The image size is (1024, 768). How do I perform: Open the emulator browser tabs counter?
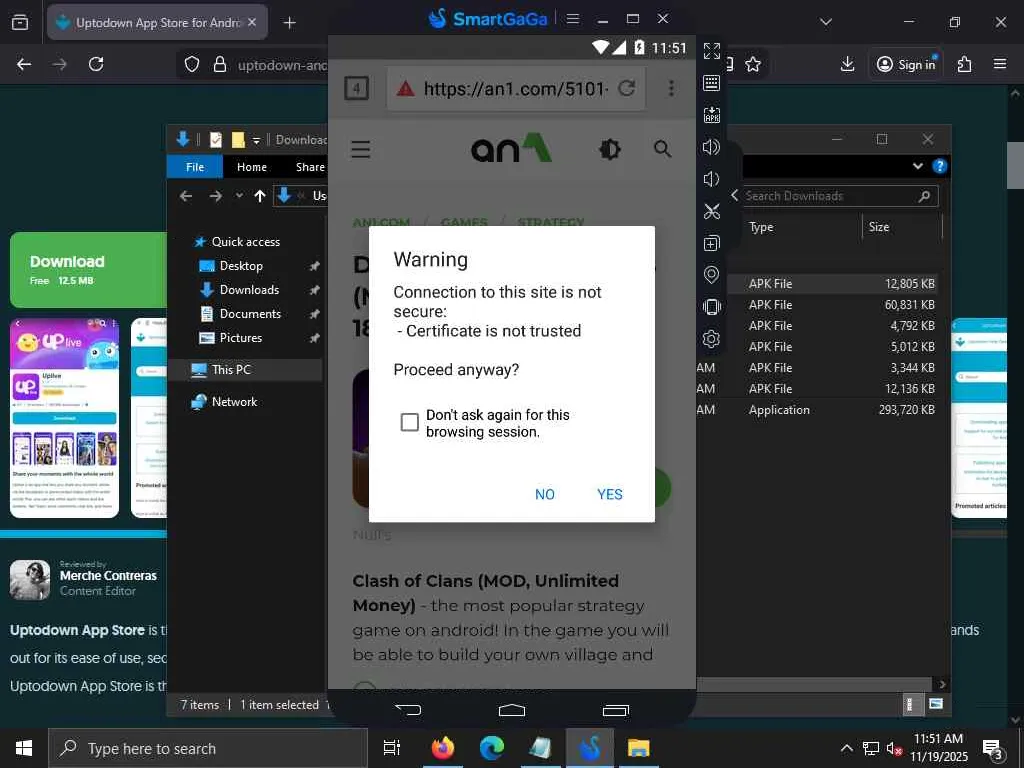[357, 88]
